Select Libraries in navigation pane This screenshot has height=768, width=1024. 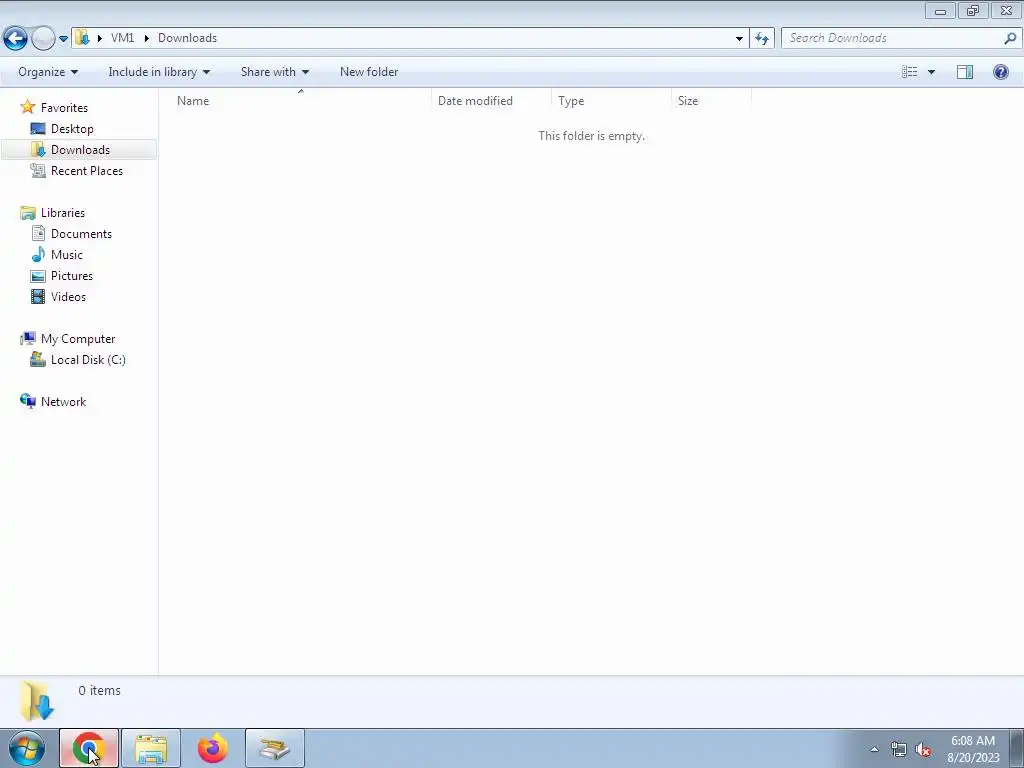click(x=63, y=213)
